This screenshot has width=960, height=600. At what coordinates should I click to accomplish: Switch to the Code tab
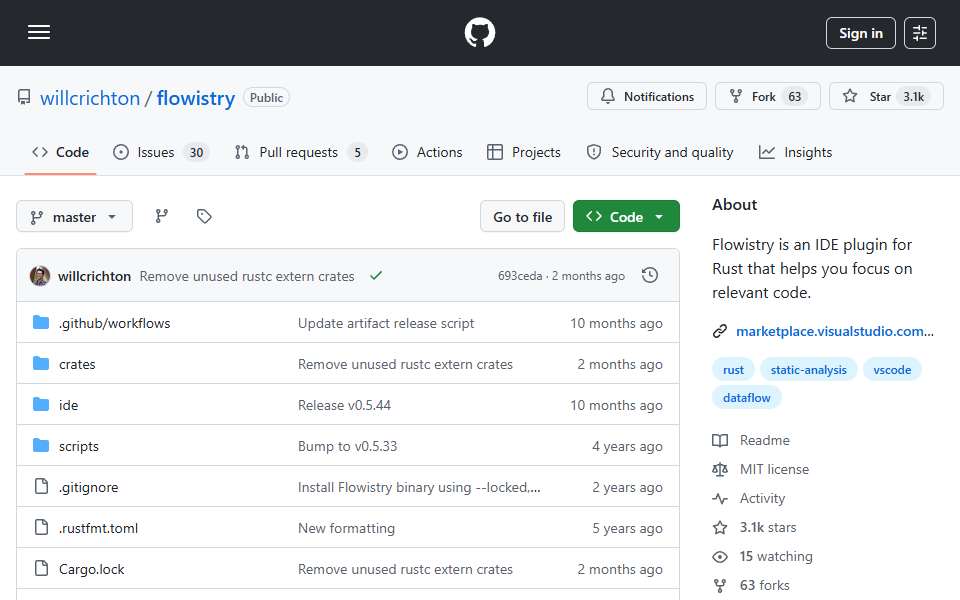click(x=60, y=152)
